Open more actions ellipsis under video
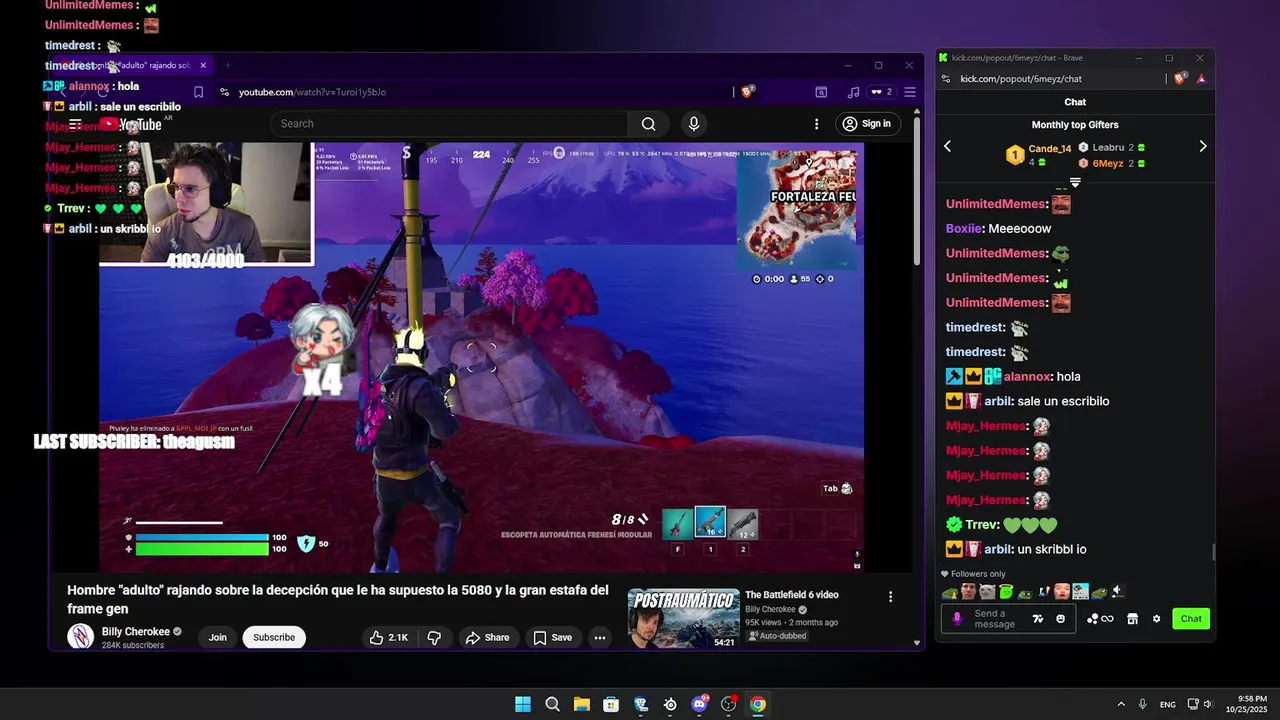Screen dimensions: 1280x720 click(x=600, y=638)
